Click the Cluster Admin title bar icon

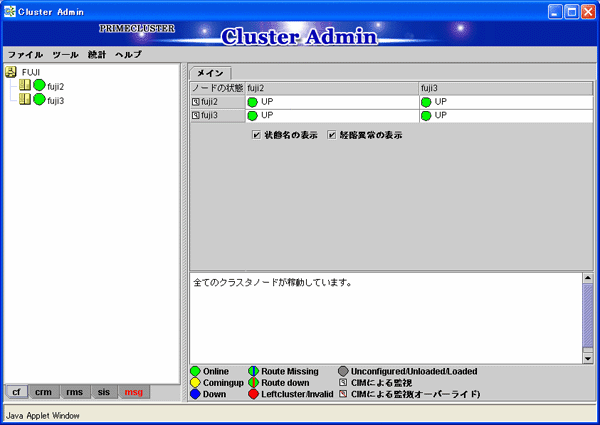(10, 11)
